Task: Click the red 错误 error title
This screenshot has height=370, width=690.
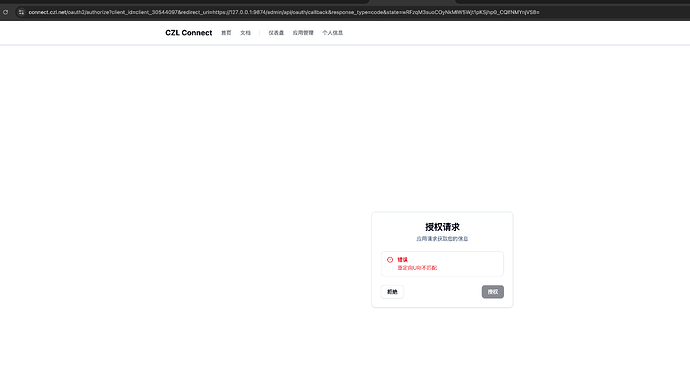Action: pyautogui.click(x=402, y=260)
